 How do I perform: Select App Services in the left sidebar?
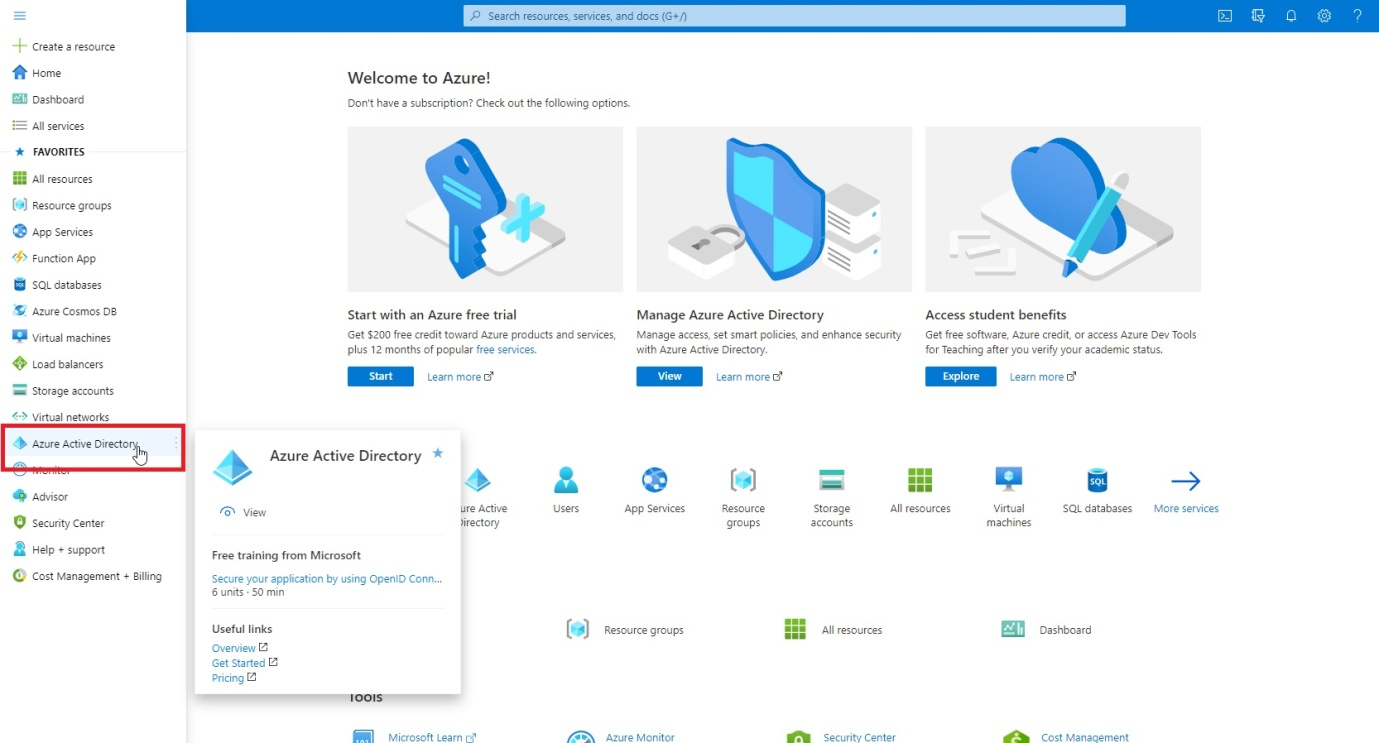[x=62, y=232]
